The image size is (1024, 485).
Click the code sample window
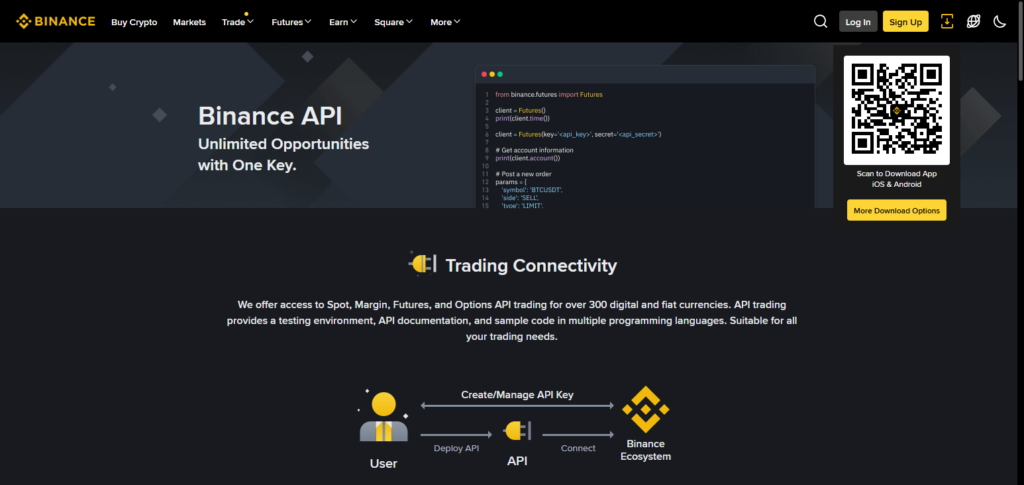click(x=645, y=137)
